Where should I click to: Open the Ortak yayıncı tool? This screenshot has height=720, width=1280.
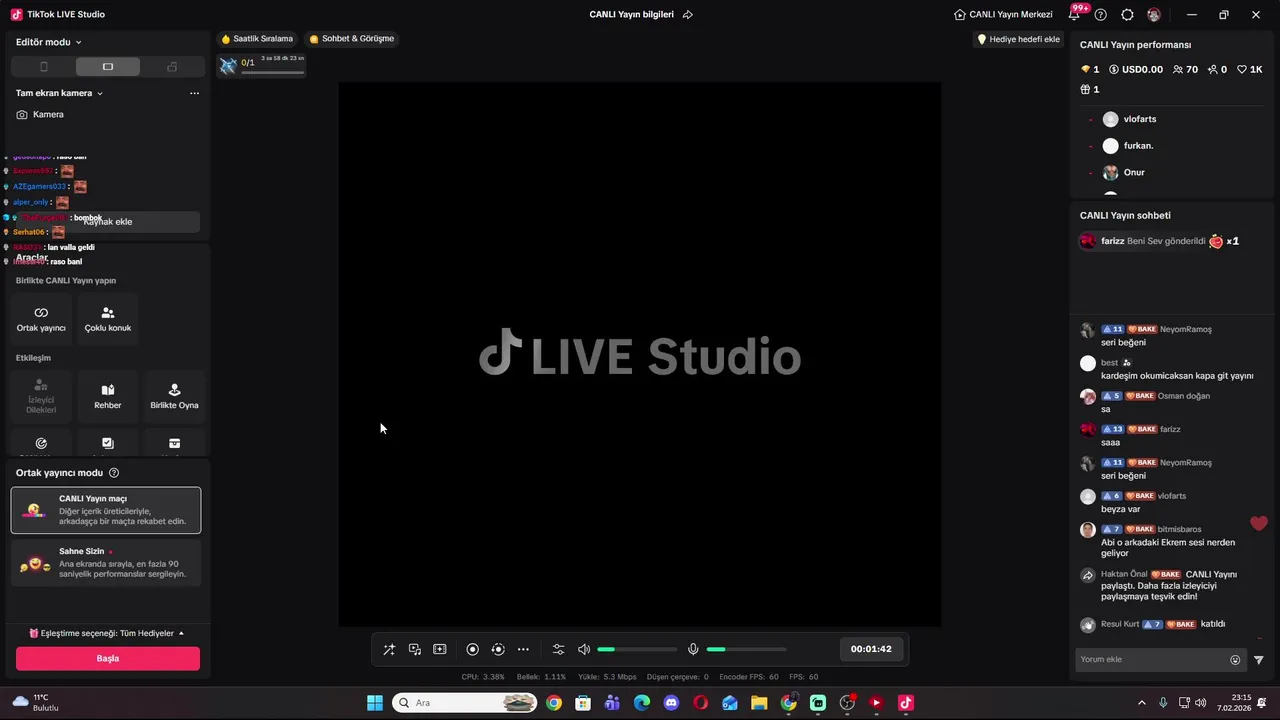41,319
